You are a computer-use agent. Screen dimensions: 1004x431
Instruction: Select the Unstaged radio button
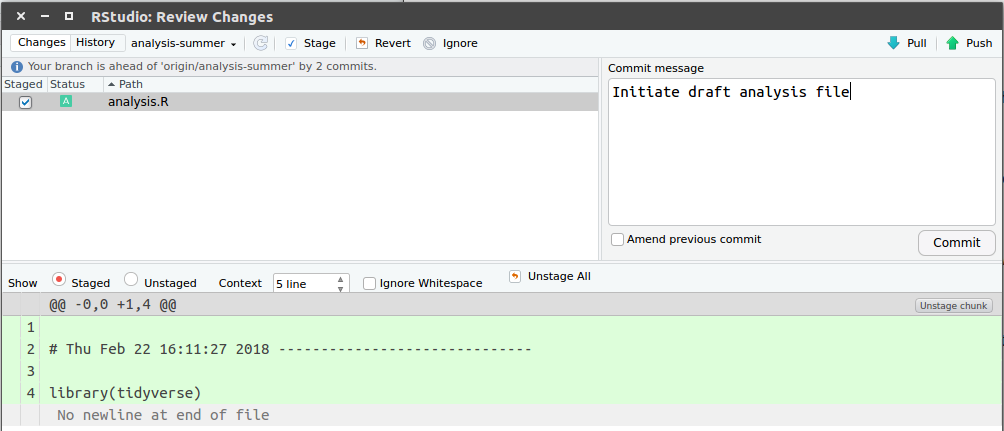click(131, 281)
